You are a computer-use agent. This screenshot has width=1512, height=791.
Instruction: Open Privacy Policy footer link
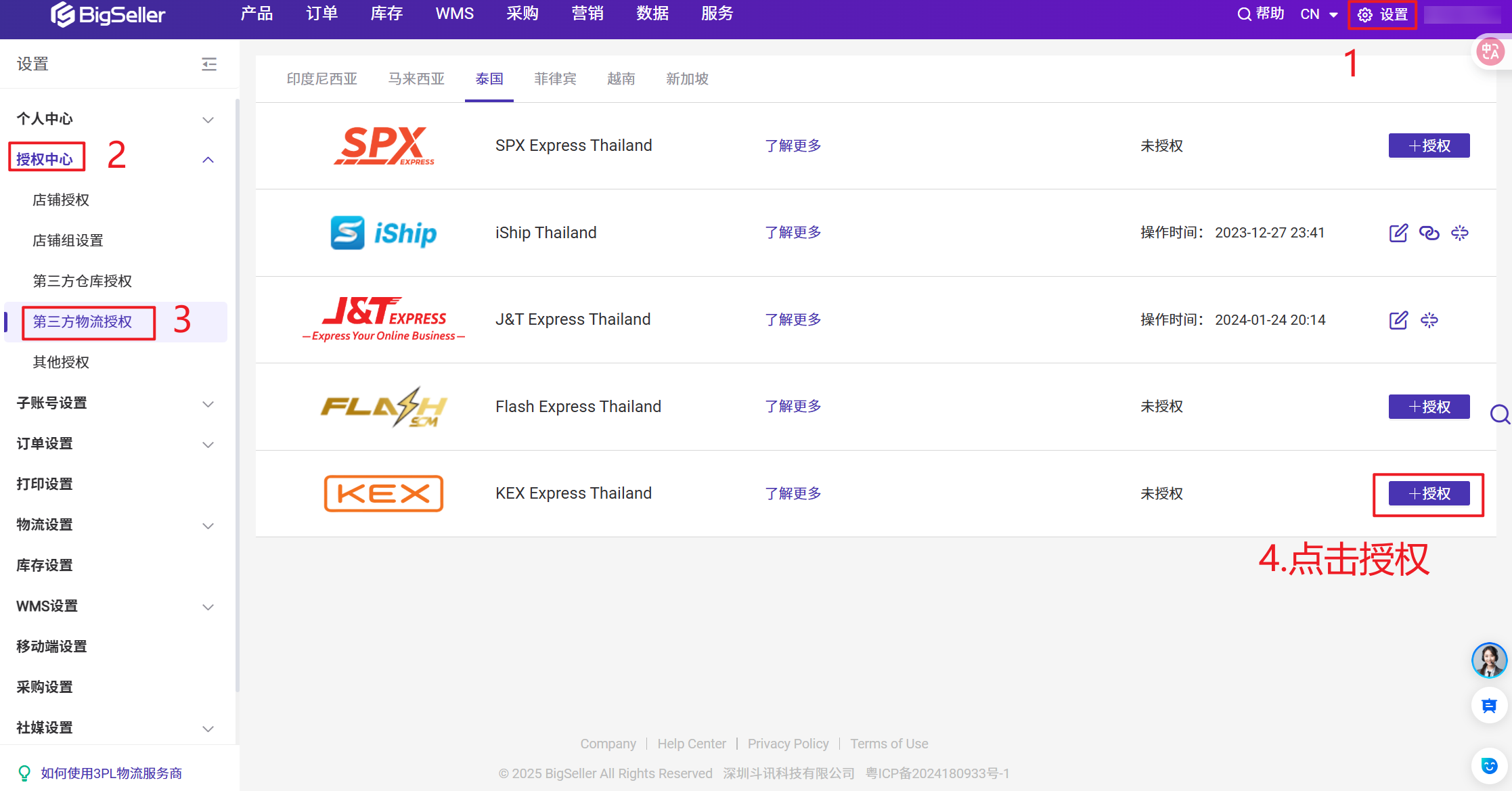pyautogui.click(x=788, y=744)
